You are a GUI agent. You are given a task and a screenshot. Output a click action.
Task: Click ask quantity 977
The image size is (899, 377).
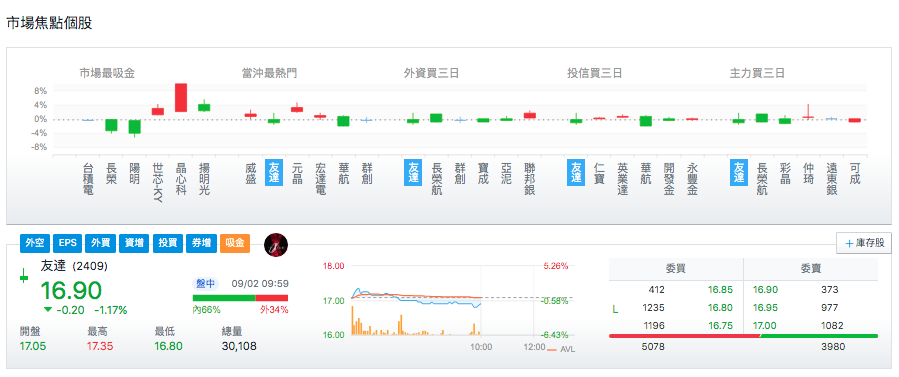[830, 308]
